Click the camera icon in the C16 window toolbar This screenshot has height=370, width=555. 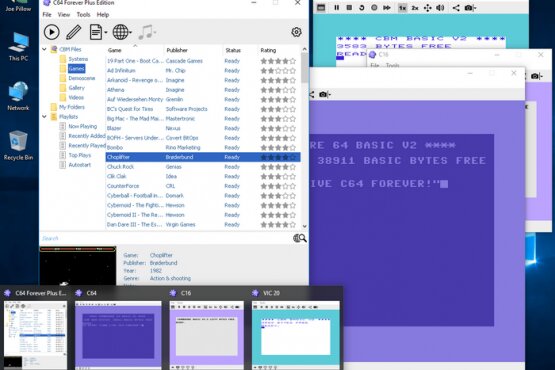click(x=536, y=76)
